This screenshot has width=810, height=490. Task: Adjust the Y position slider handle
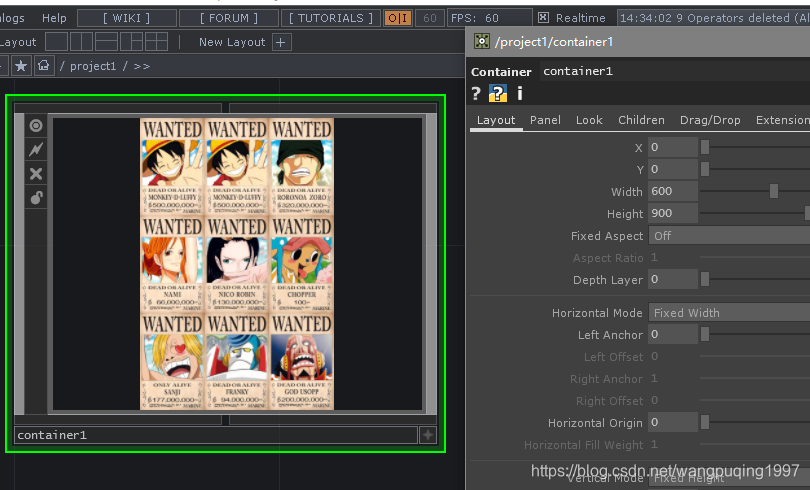click(705, 169)
